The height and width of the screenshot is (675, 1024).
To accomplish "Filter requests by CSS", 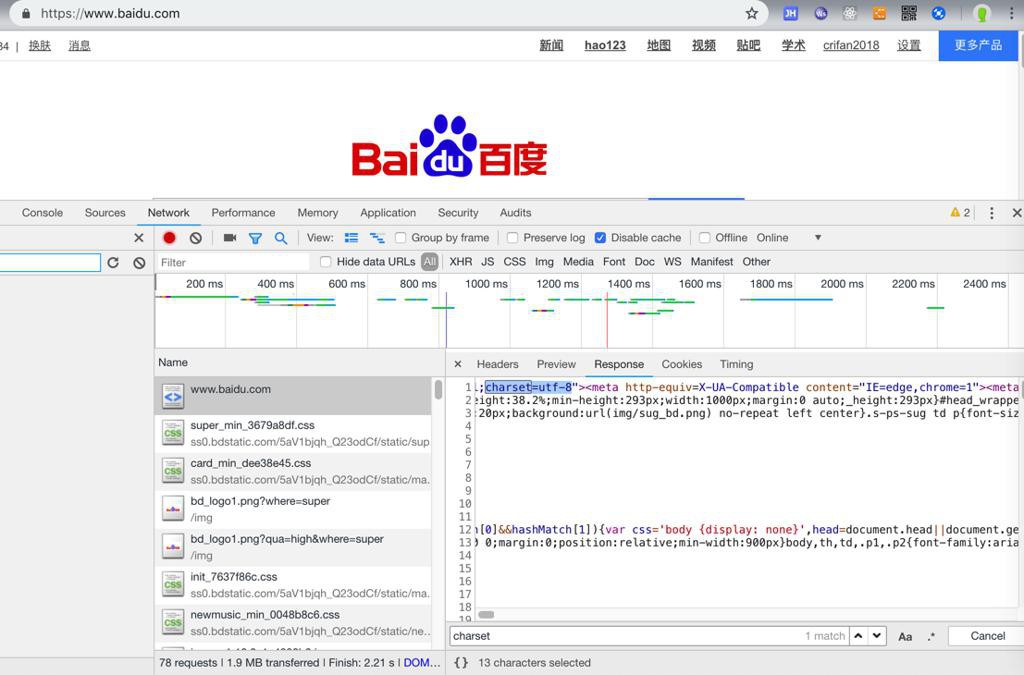I will tap(515, 262).
